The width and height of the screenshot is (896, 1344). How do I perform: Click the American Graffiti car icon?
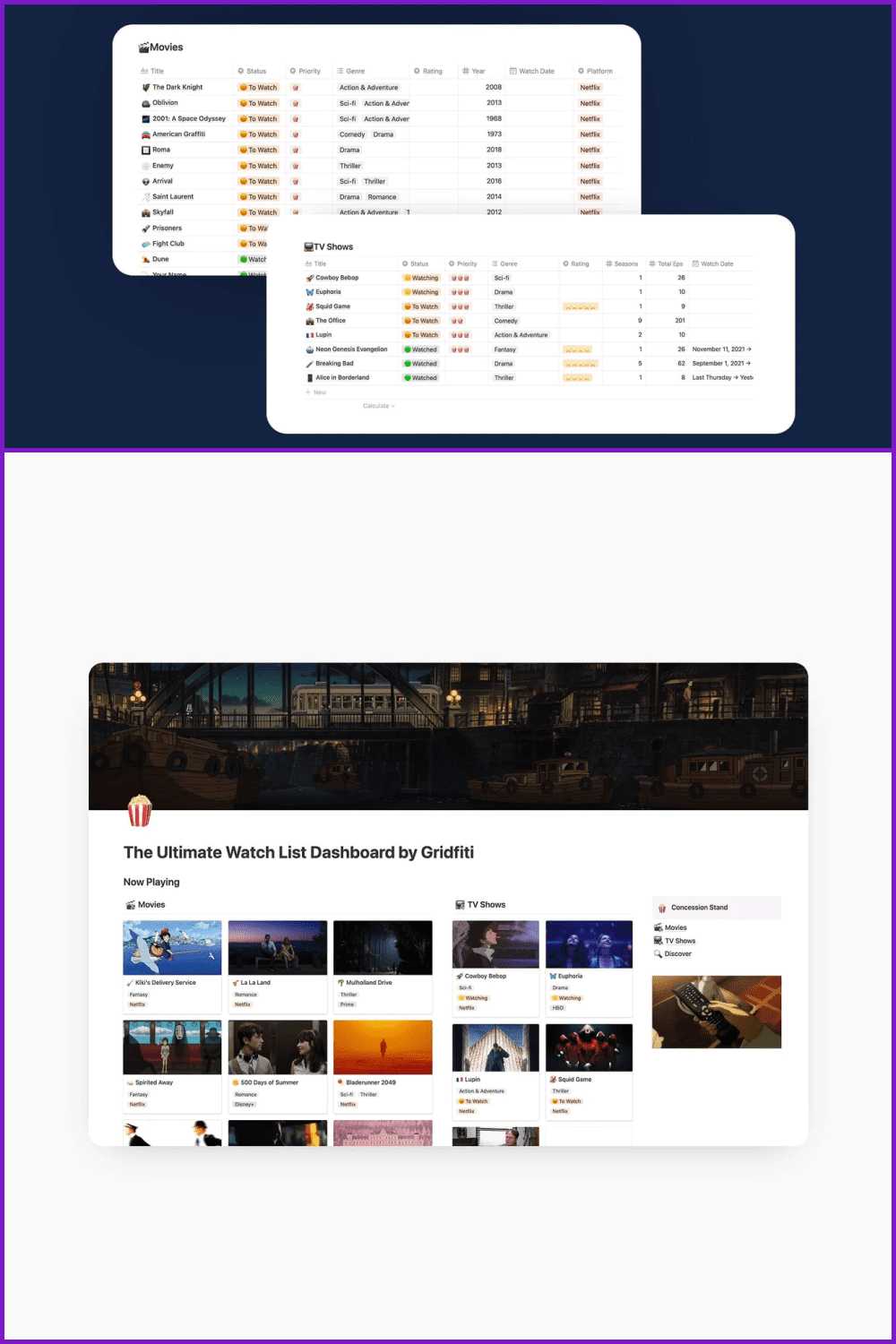coord(146,134)
